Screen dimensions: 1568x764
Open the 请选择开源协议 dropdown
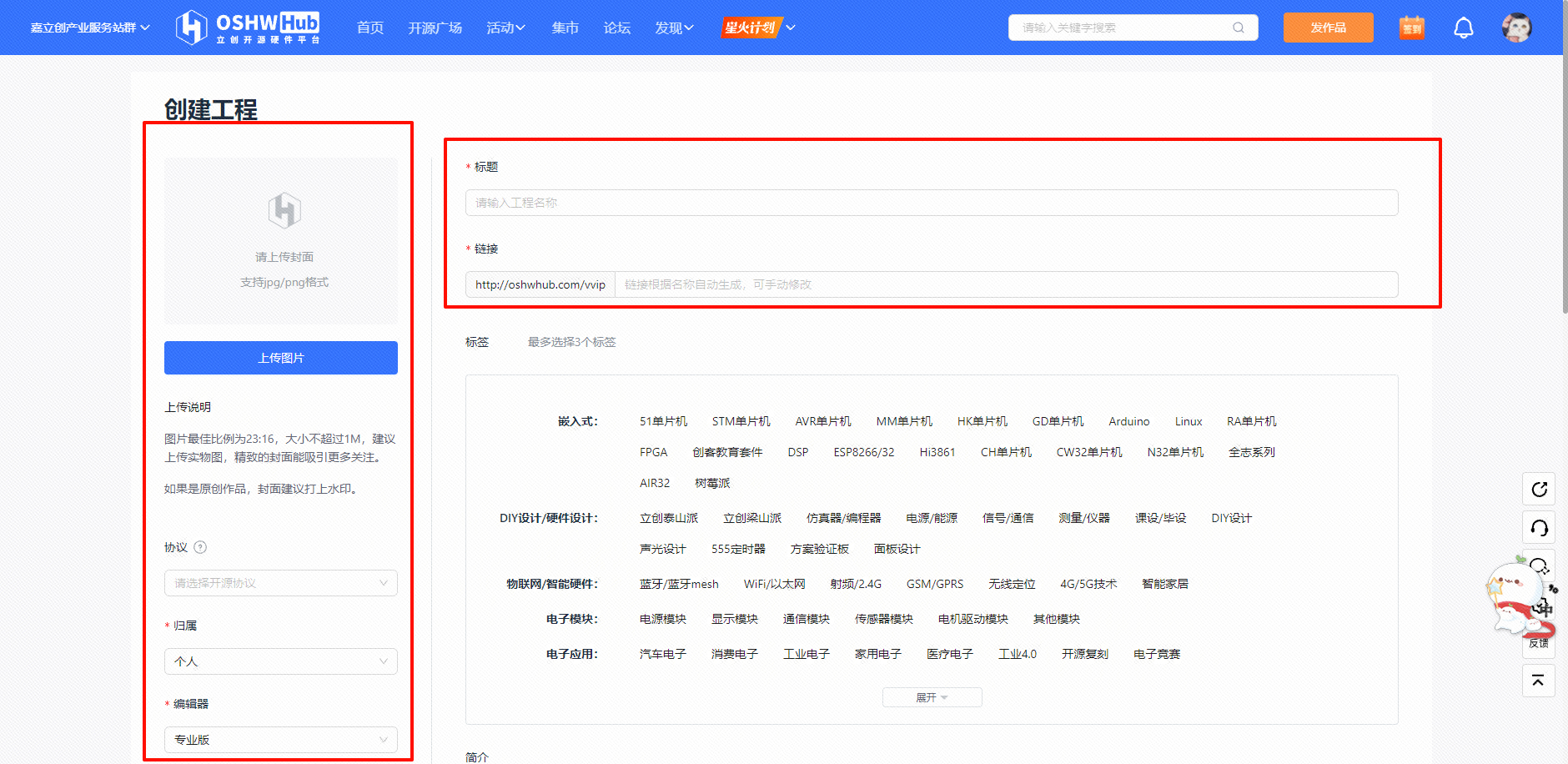tap(281, 583)
